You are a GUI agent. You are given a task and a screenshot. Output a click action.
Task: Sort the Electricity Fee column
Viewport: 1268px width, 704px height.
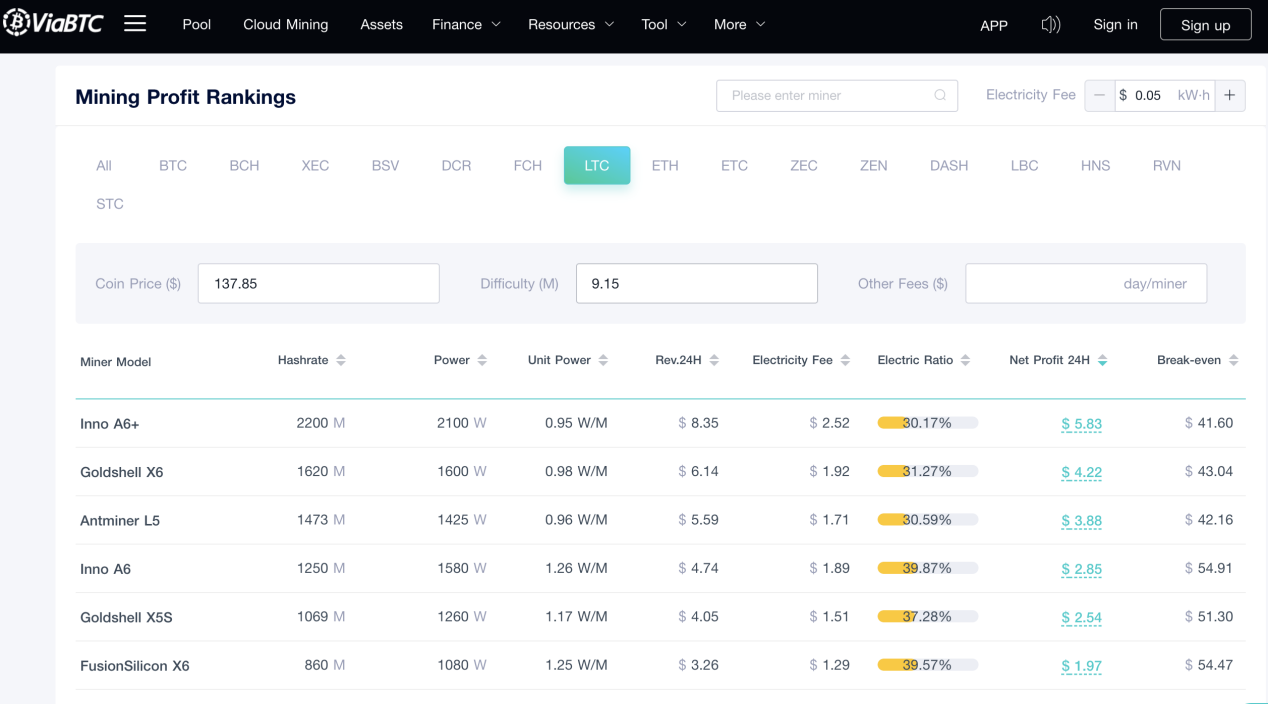pyautogui.click(x=843, y=359)
